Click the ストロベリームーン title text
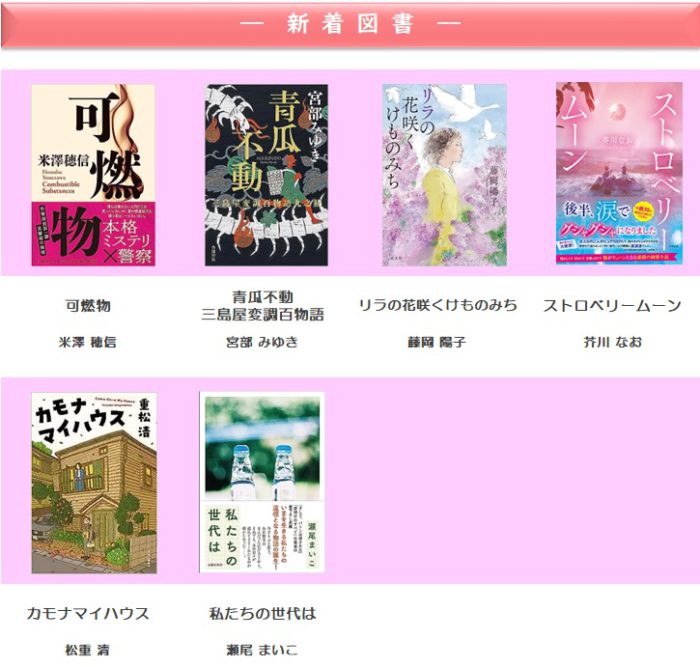700x667 pixels. tap(612, 306)
